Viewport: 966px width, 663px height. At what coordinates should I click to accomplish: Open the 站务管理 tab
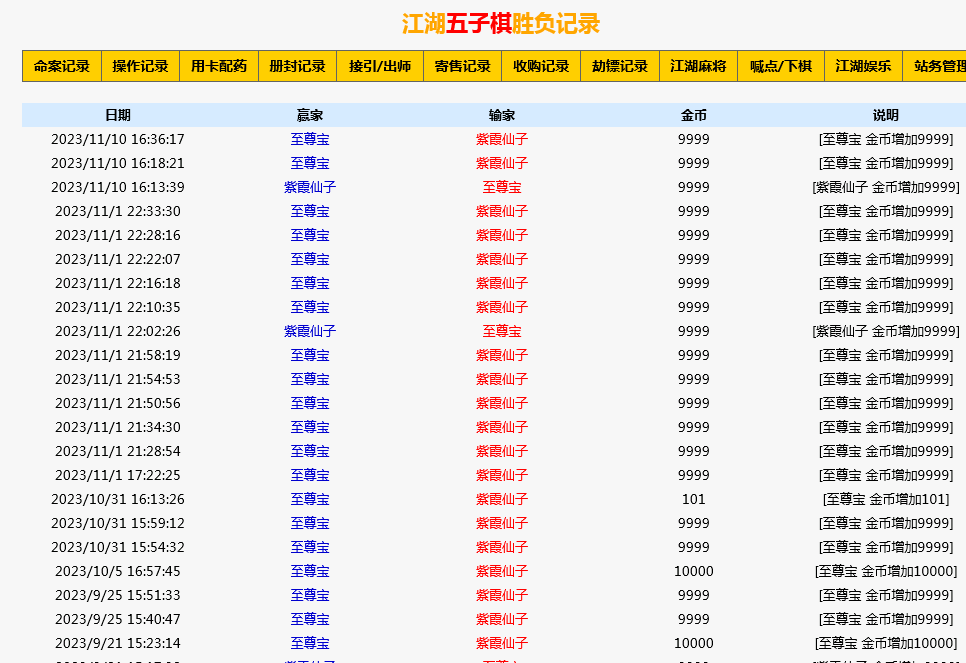tap(935, 66)
